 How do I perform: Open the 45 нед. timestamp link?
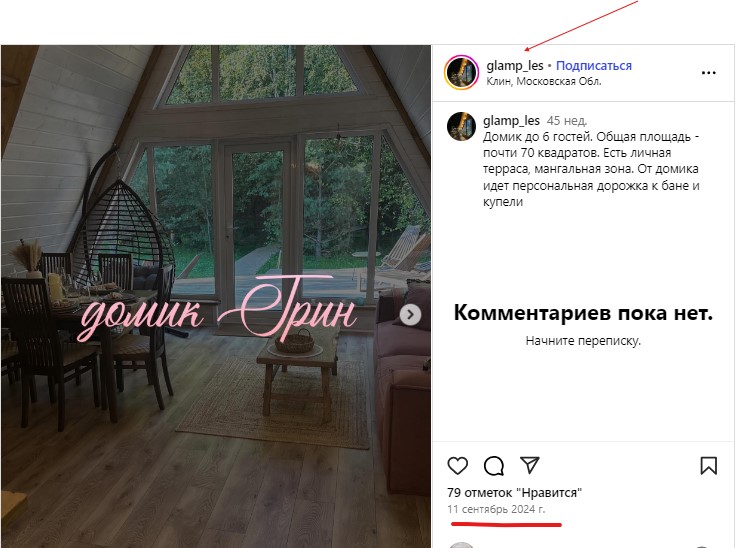point(567,121)
